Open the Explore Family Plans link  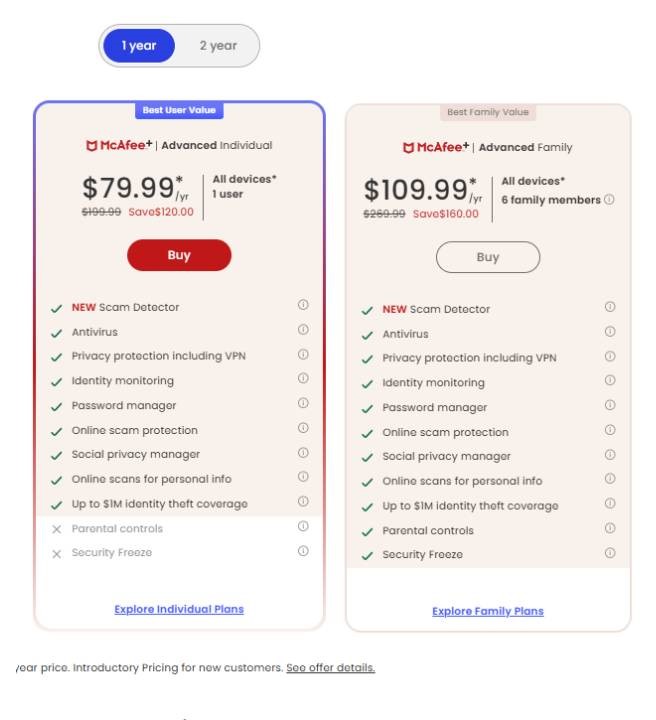488,611
